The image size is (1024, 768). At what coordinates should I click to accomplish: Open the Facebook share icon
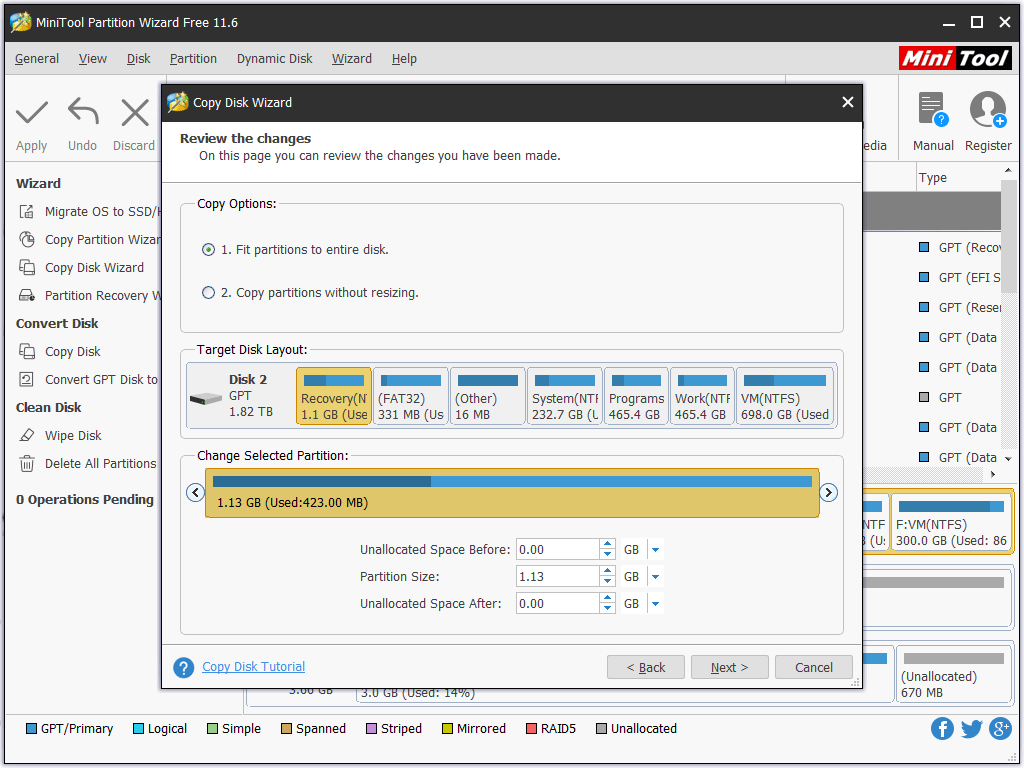click(x=942, y=728)
